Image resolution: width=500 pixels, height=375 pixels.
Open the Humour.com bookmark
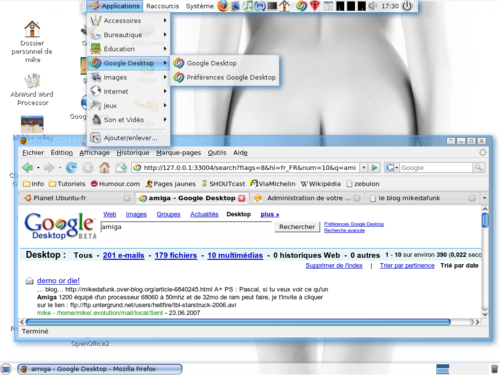[x=115, y=184]
